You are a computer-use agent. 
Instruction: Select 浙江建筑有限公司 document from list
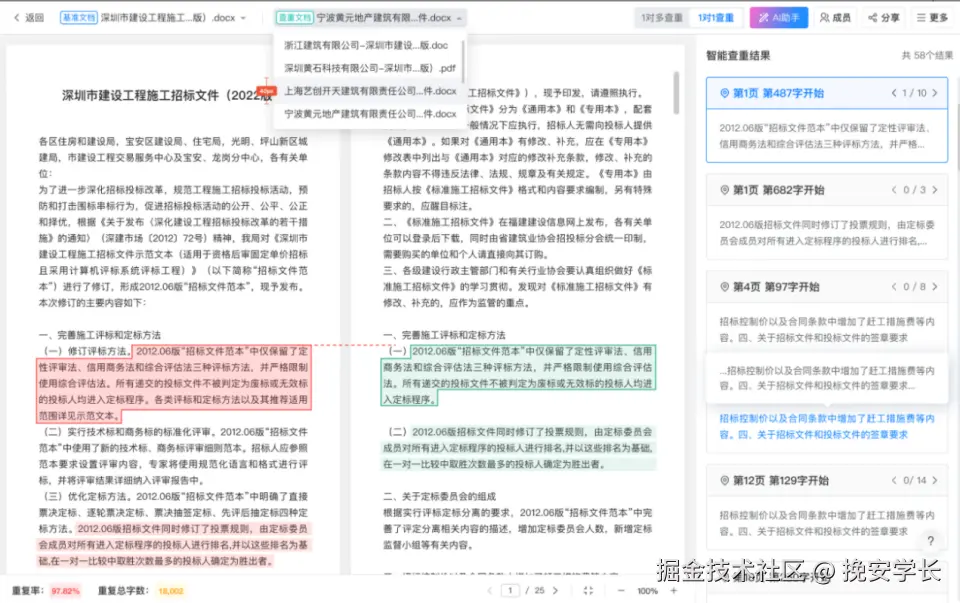366,45
